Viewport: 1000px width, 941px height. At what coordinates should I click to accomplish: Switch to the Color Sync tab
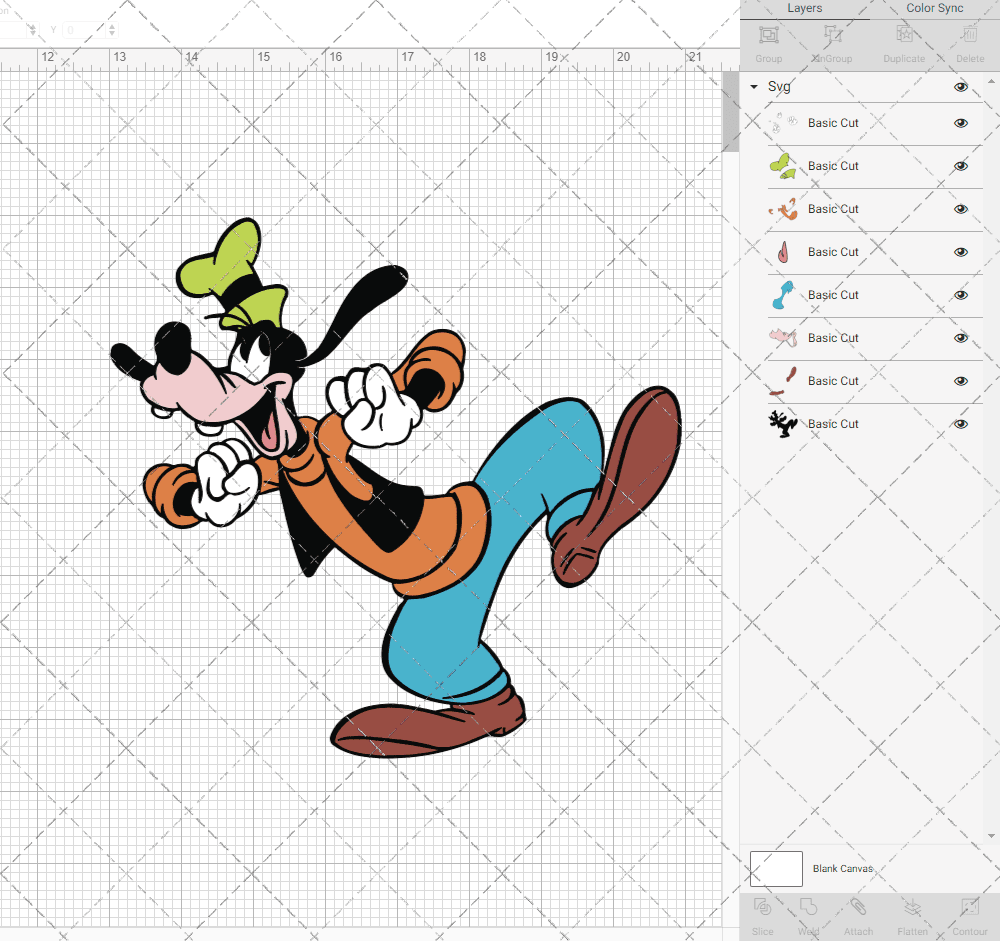pyautogui.click(x=934, y=8)
